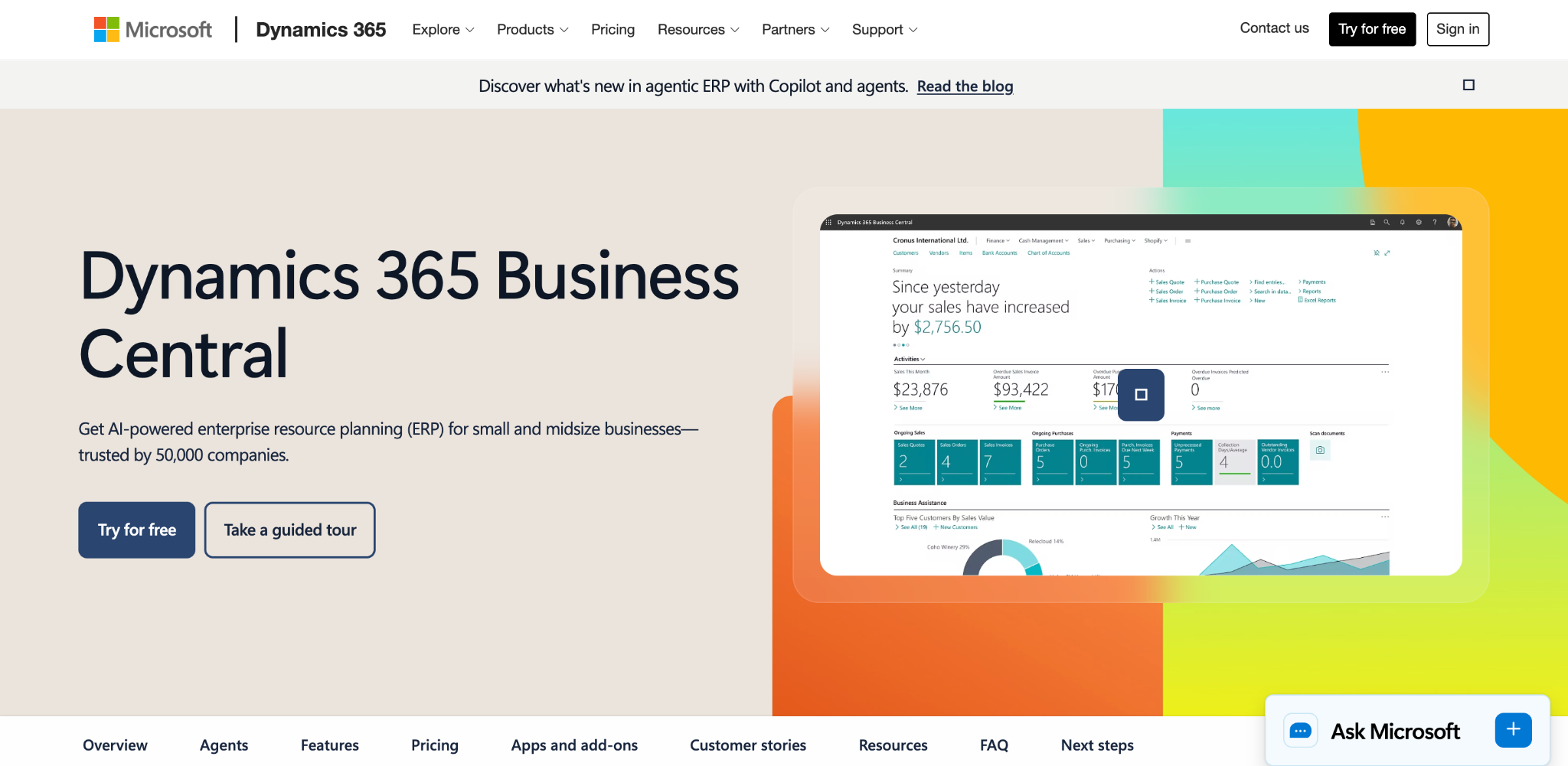Go to Customer stories tab
The image size is (1568, 766).
(x=748, y=745)
